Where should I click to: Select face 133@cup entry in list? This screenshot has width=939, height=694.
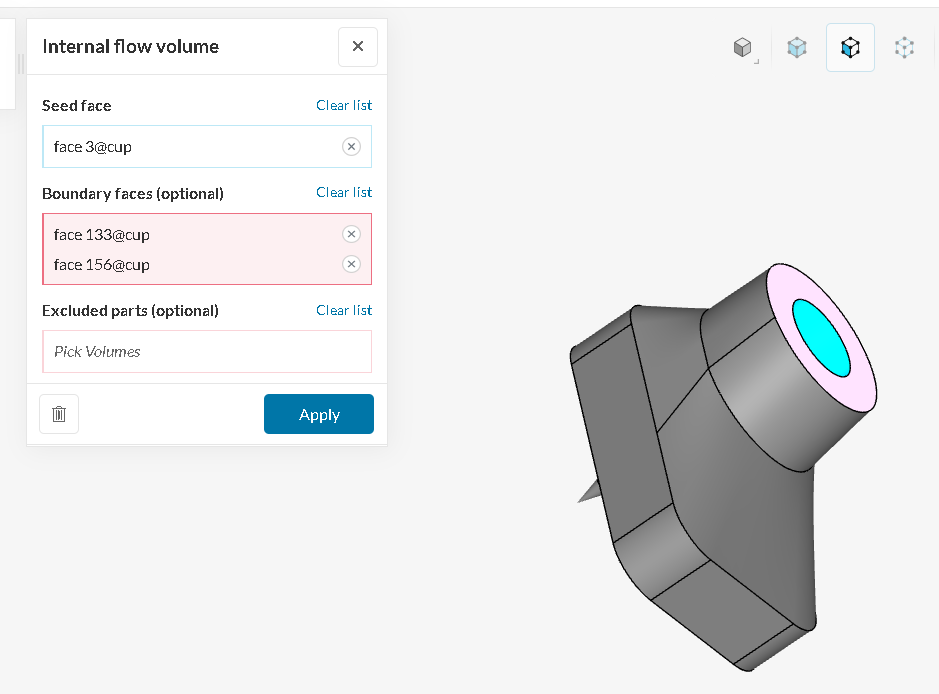tap(101, 235)
